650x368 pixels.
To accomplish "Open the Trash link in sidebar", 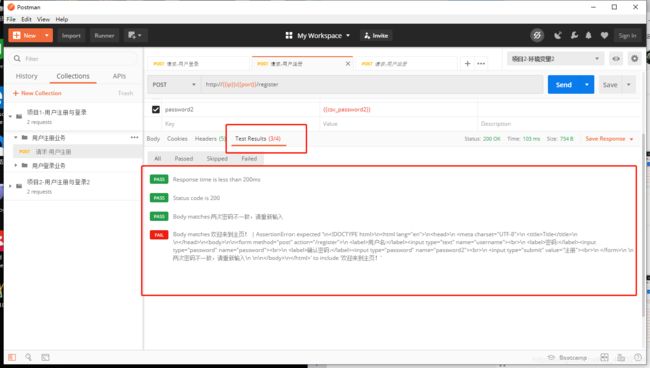I will (x=126, y=93).
